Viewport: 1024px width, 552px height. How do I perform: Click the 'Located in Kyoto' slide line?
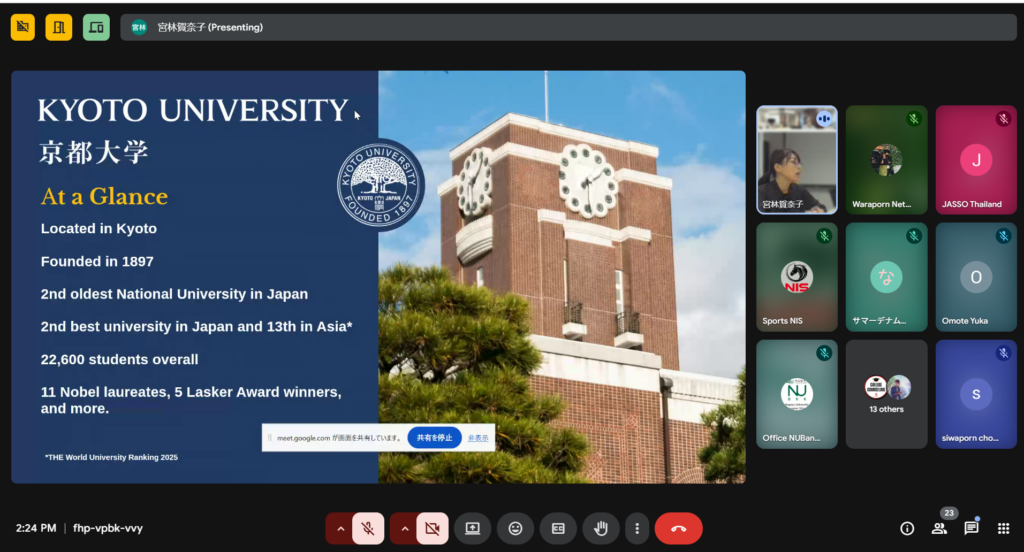click(x=99, y=229)
